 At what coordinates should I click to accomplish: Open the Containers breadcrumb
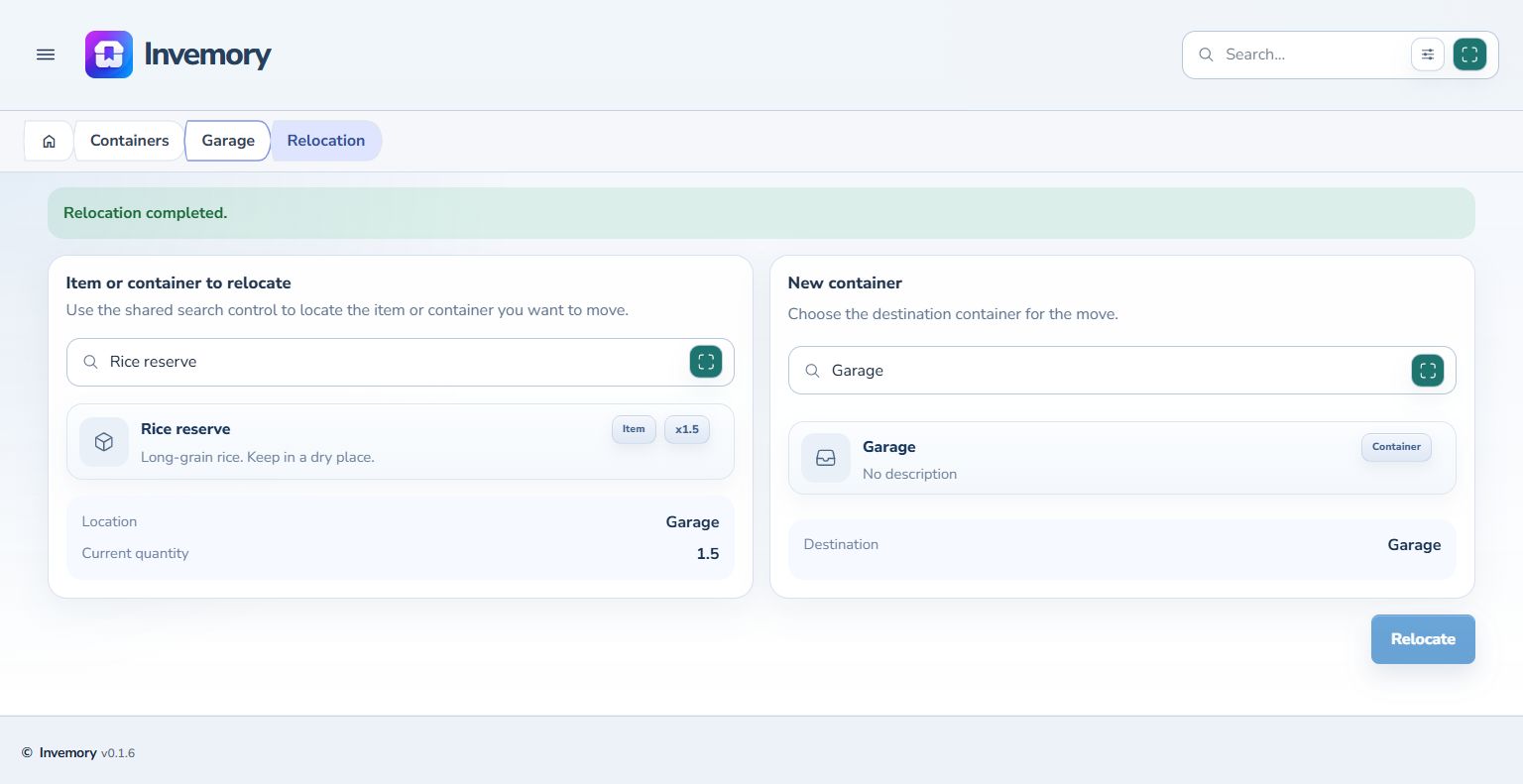tap(129, 141)
